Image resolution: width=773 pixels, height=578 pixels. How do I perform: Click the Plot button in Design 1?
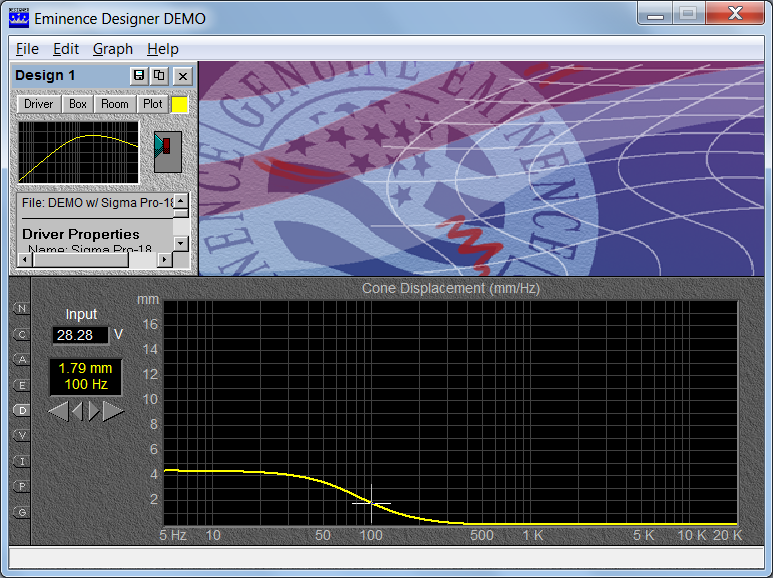pos(152,104)
